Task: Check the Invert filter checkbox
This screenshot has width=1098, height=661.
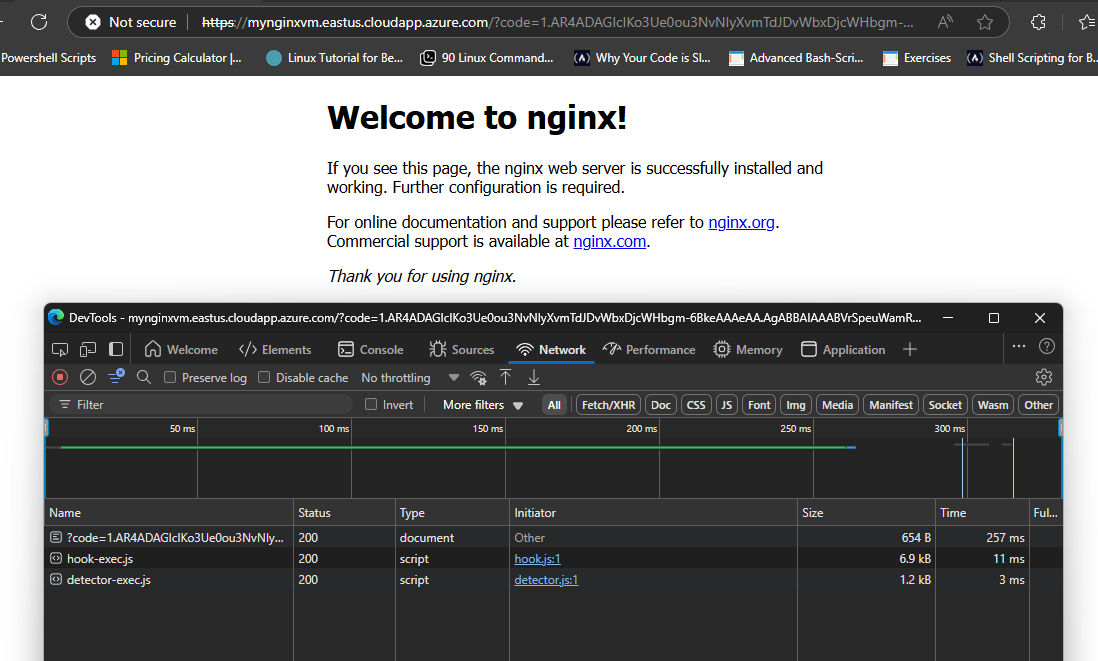Action: click(371, 405)
